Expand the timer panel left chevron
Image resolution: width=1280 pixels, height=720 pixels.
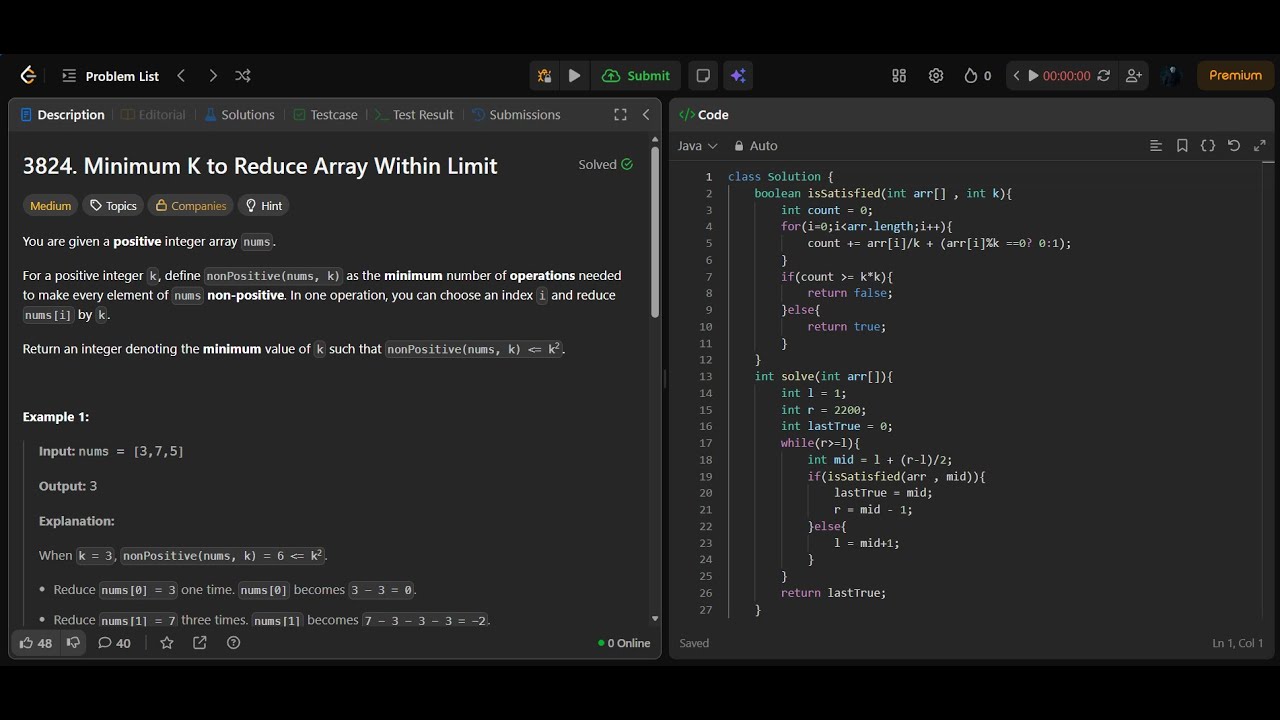1016,75
